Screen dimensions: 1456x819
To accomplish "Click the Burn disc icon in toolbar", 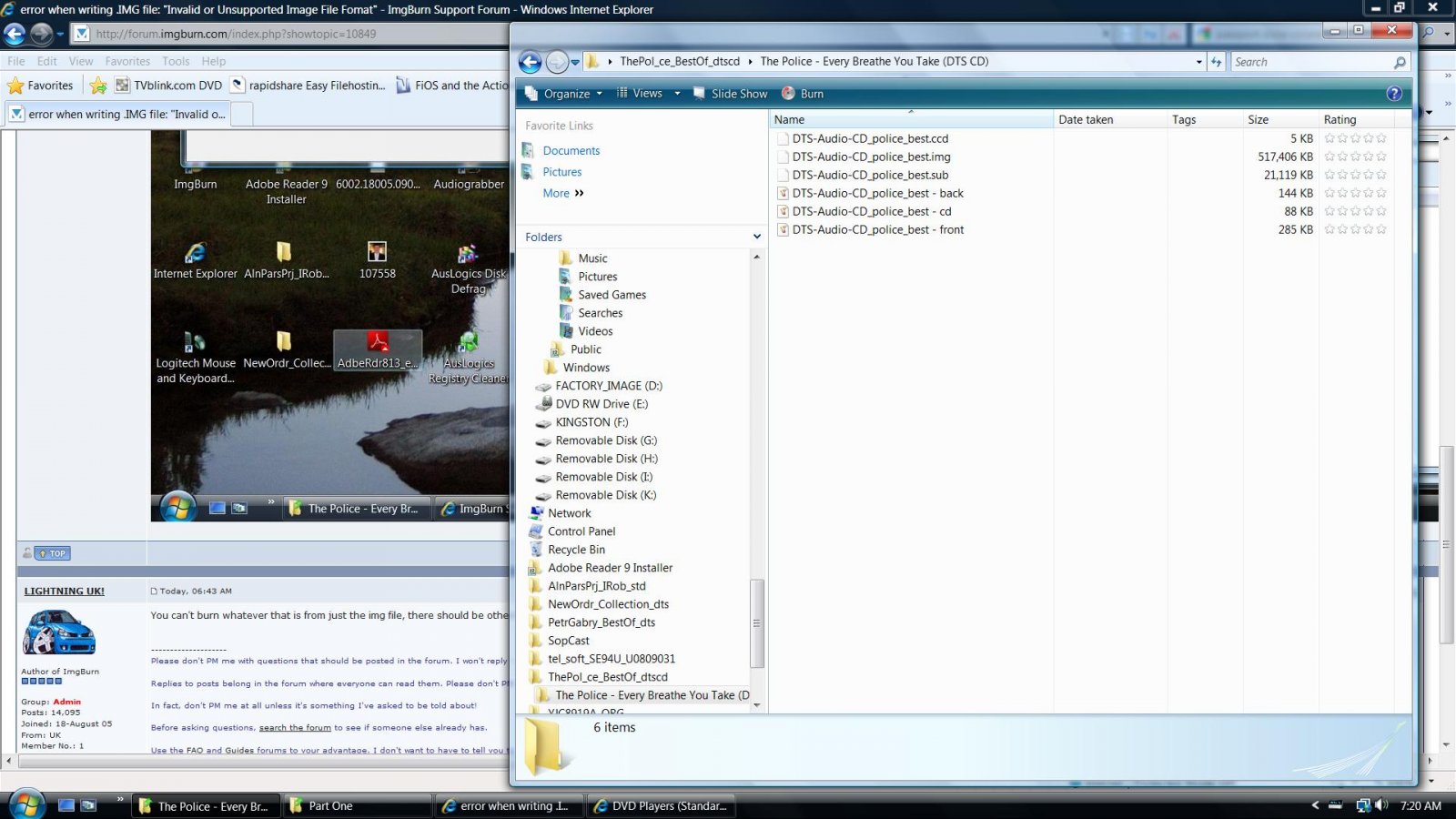I will [x=789, y=94].
